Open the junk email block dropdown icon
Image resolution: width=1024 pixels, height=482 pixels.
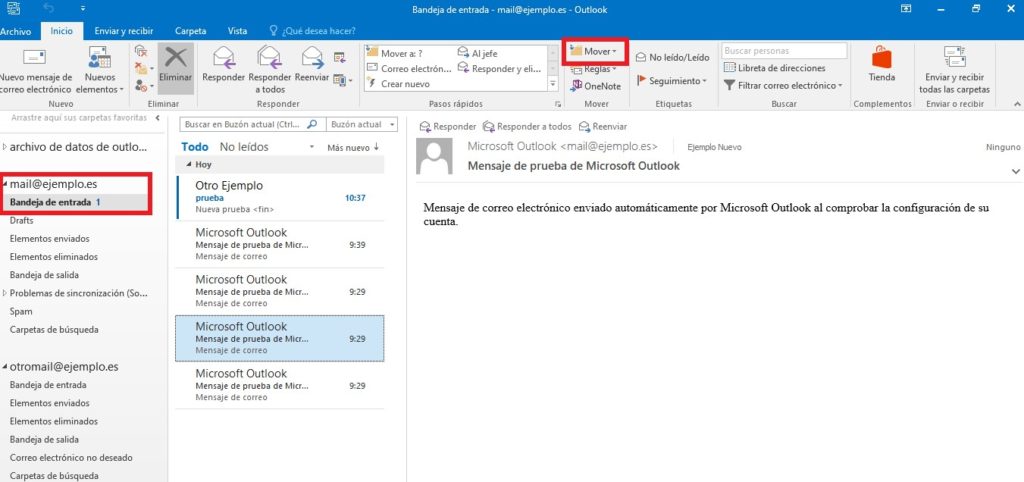(x=144, y=85)
